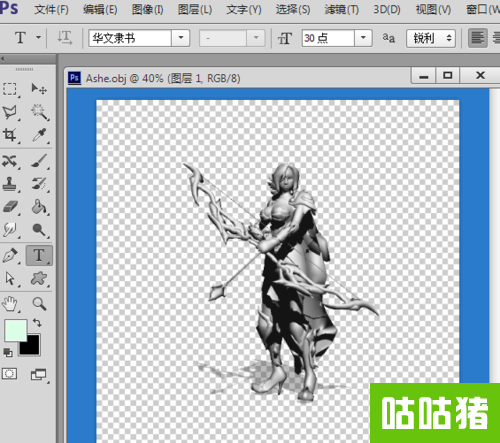Viewport: 500px width, 443px height.
Task: Click the font size tT icon
Action: click(x=285, y=39)
